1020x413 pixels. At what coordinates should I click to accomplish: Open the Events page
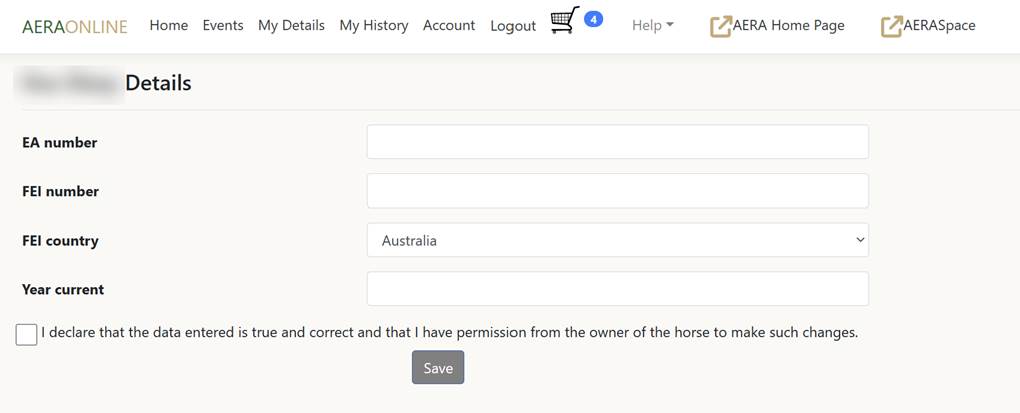tap(222, 25)
